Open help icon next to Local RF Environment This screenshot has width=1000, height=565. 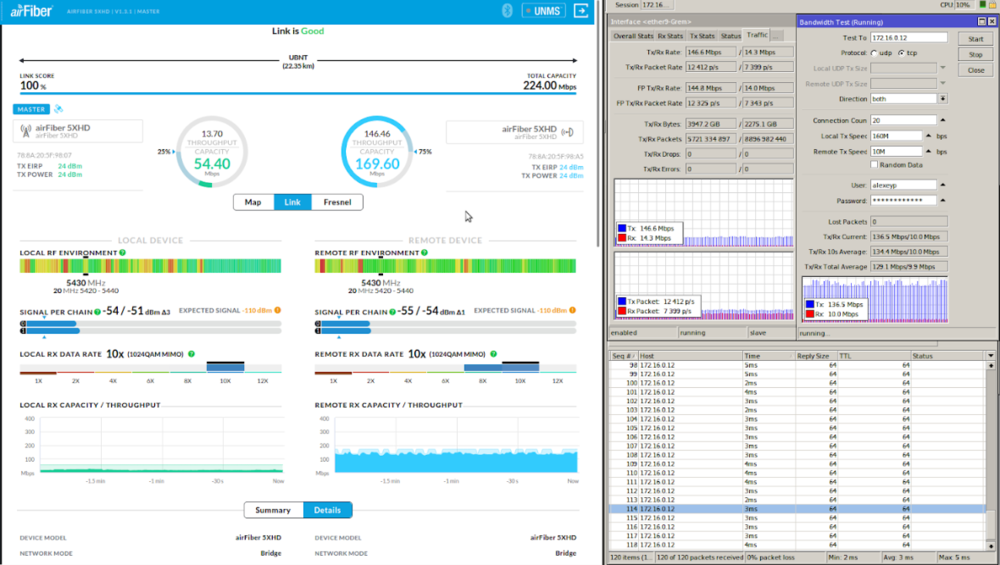click(123, 253)
